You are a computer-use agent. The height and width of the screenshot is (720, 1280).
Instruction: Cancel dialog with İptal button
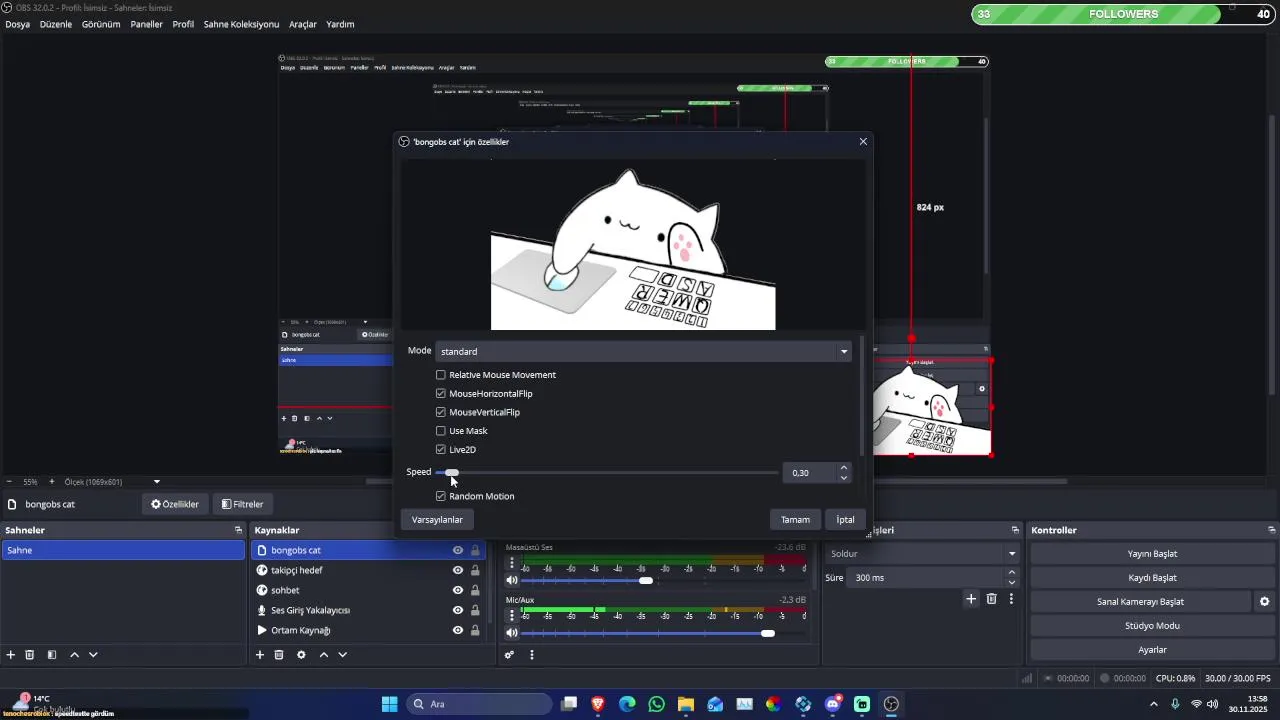[845, 520]
